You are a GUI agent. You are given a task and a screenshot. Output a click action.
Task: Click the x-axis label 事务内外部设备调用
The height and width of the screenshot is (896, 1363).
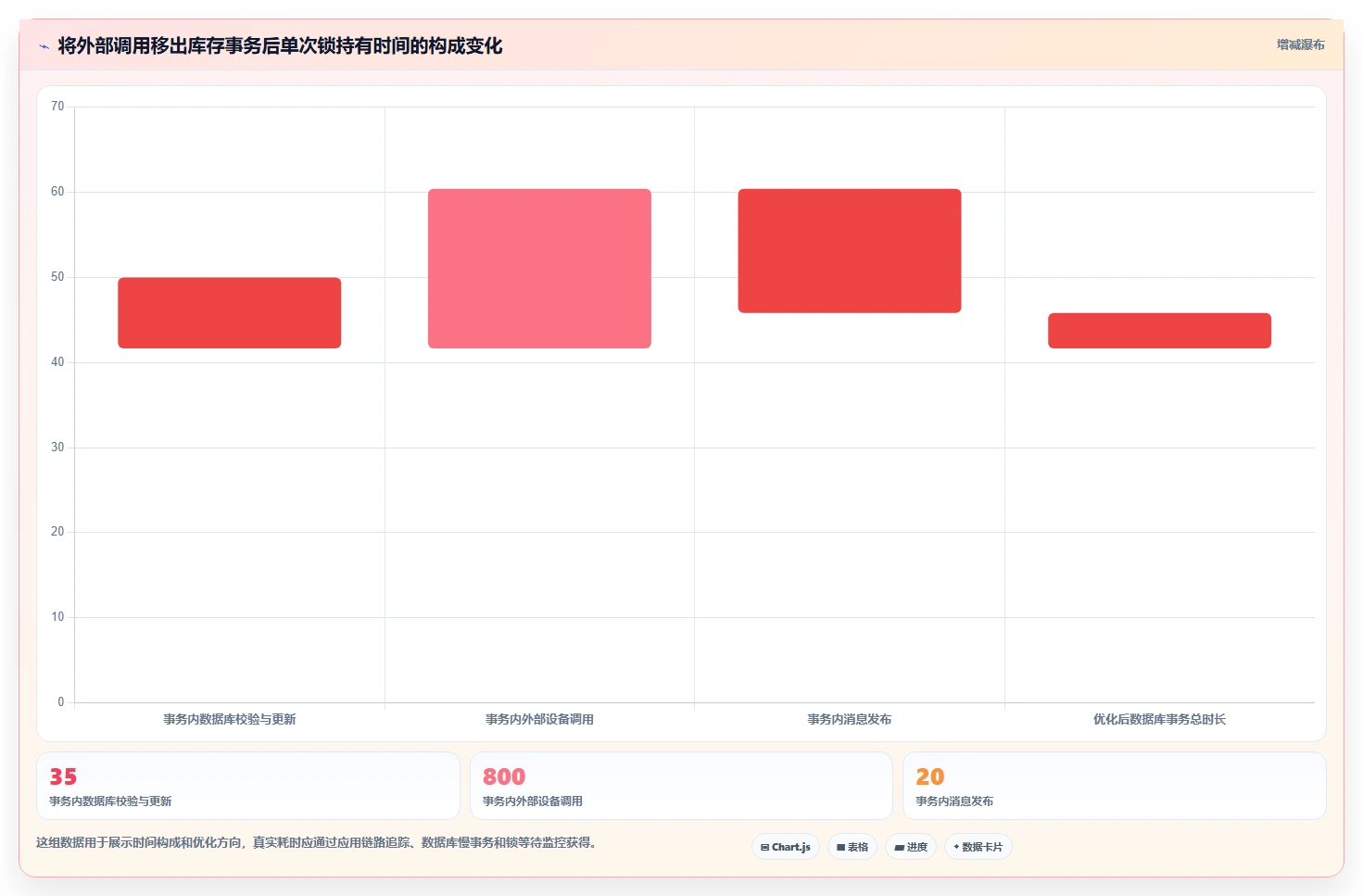click(539, 719)
